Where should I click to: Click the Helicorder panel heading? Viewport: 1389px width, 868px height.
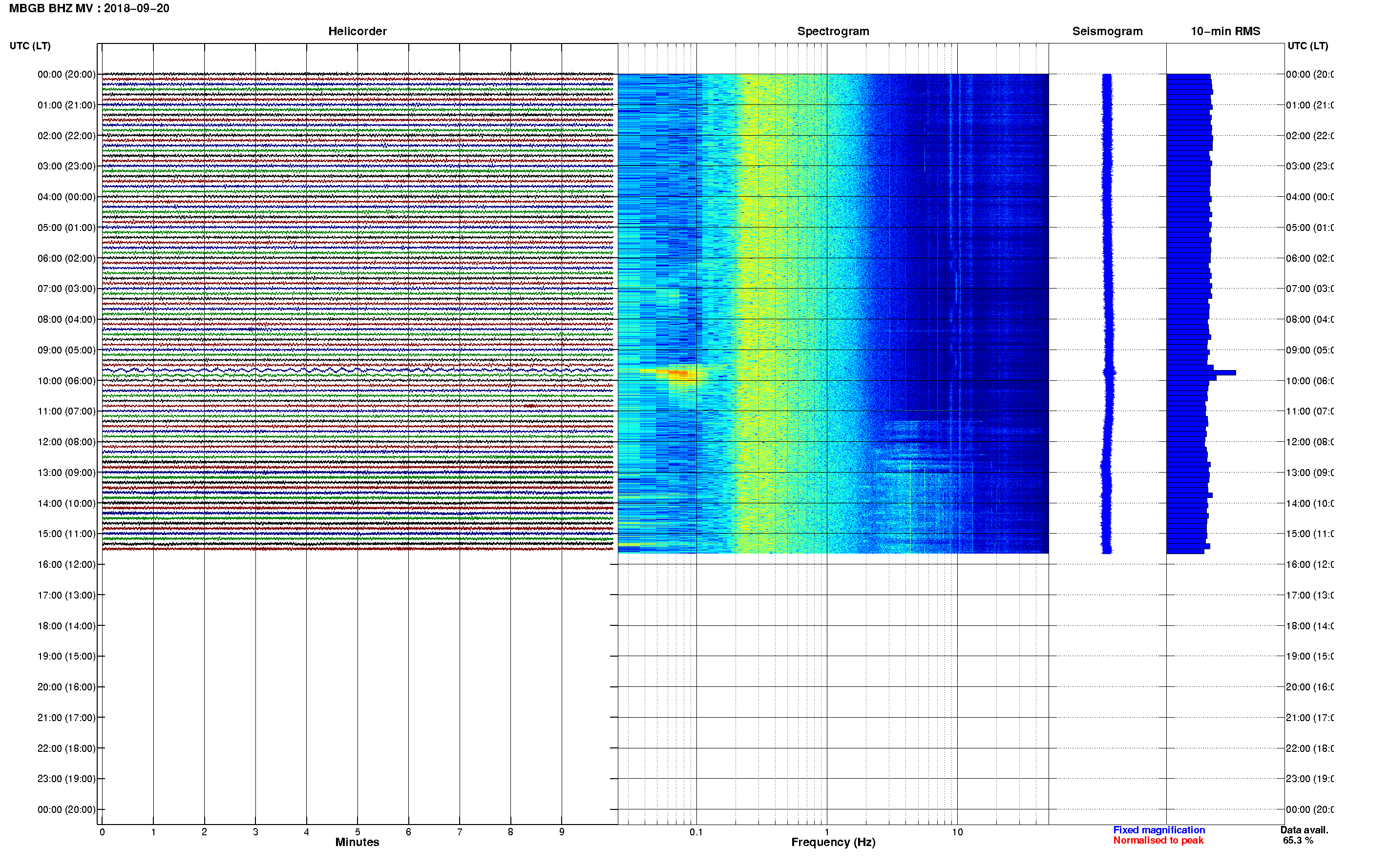tap(357, 32)
